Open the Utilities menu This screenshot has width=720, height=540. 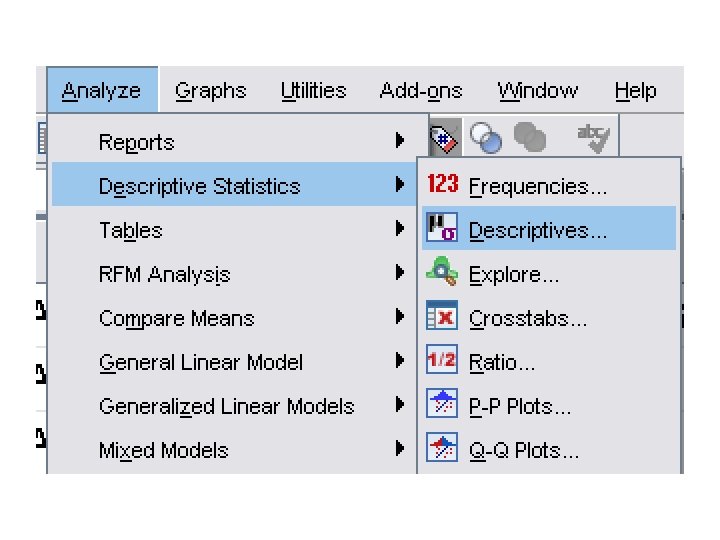(x=313, y=91)
